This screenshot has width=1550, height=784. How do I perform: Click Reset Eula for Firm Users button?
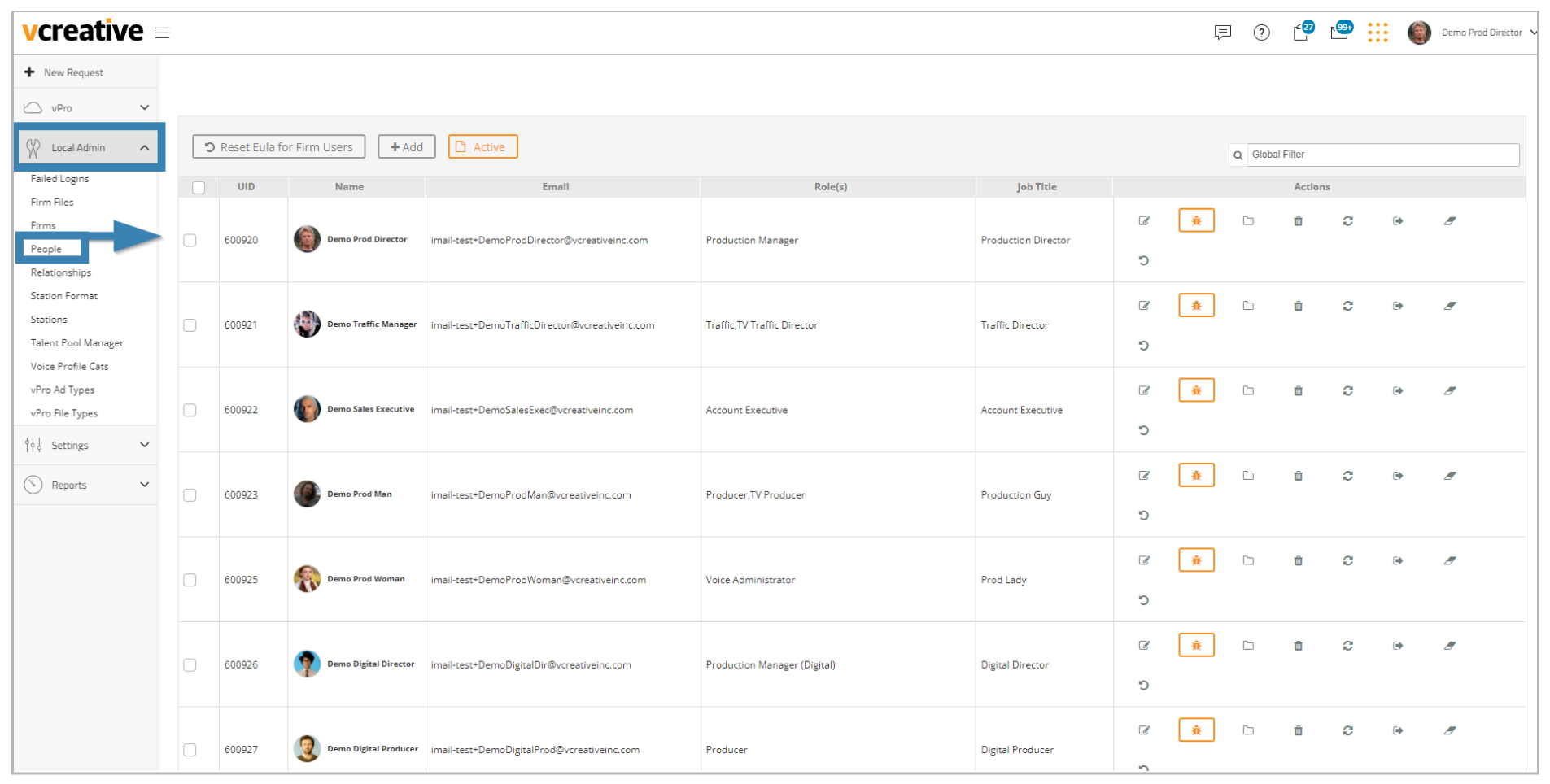278,147
